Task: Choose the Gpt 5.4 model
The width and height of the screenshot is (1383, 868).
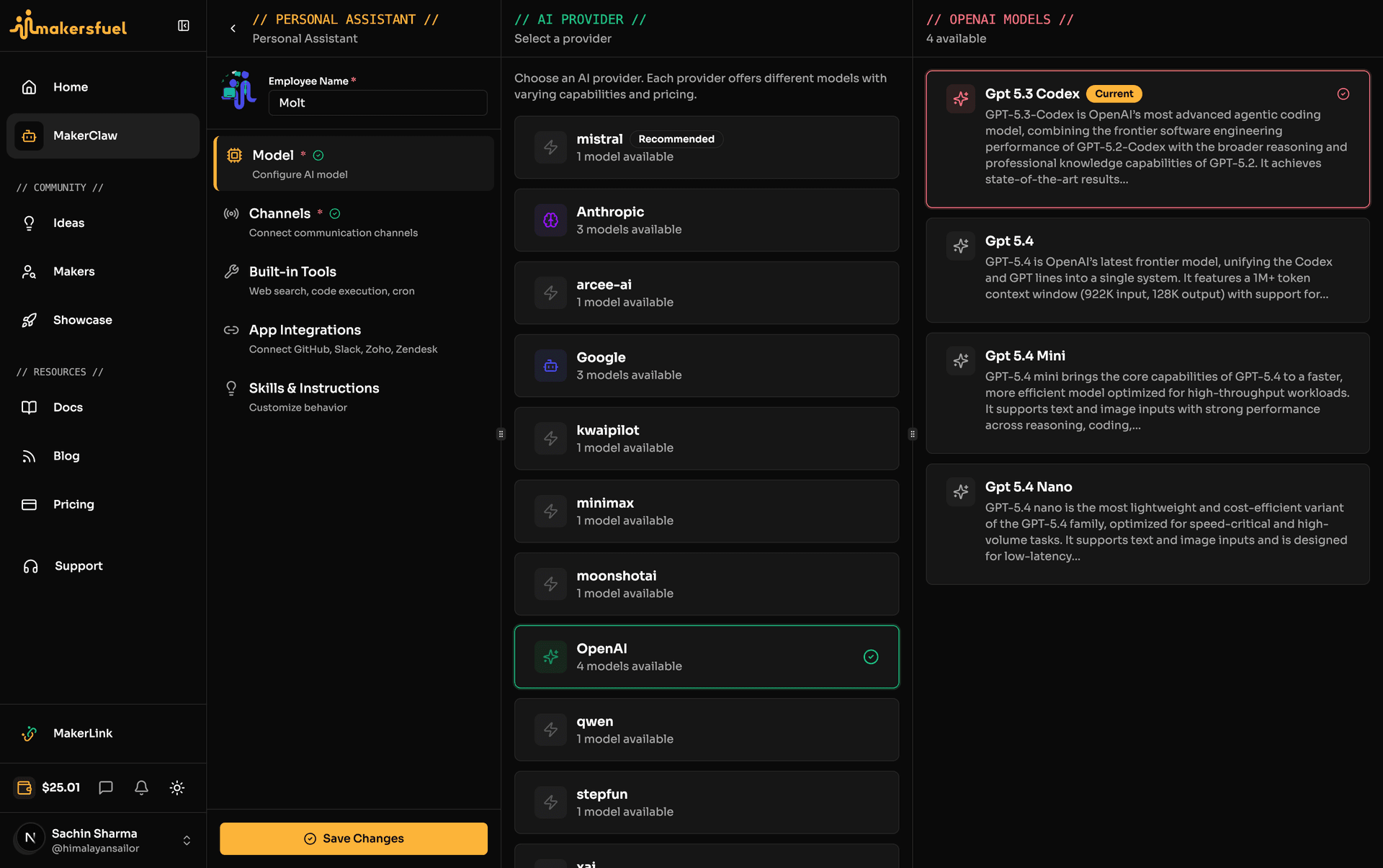Action: coord(1147,270)
